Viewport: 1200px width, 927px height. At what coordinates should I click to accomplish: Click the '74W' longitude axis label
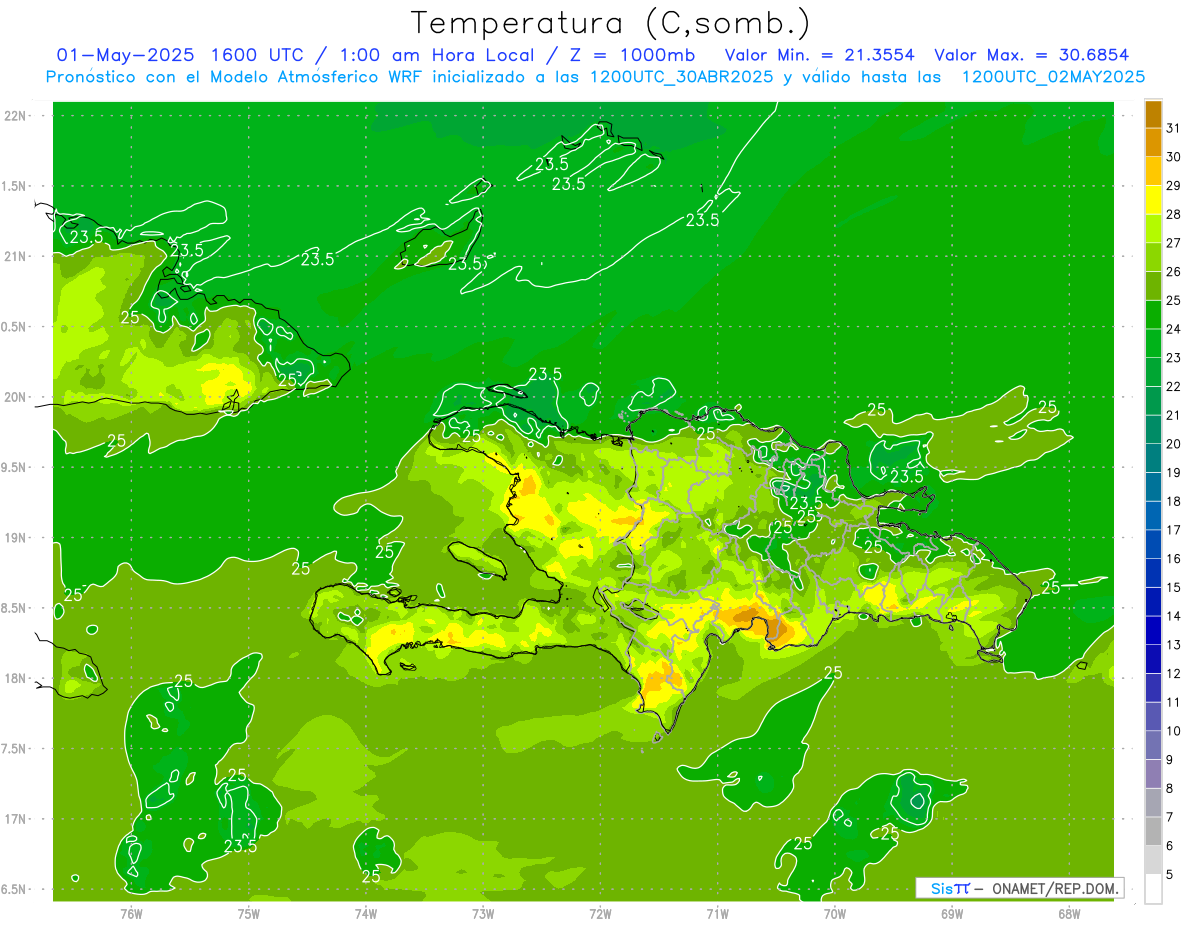366,913
